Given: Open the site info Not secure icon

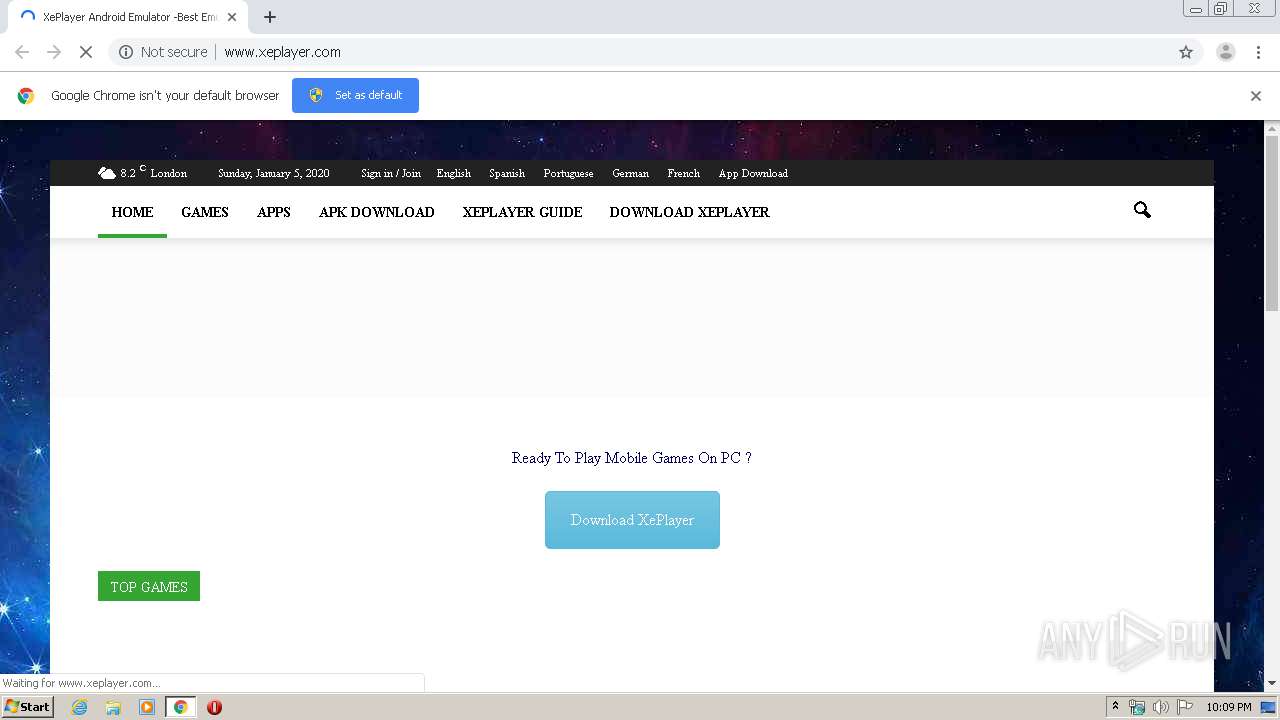Looking at the screenshot, I should pyautogui.click(x=126, y=52).
